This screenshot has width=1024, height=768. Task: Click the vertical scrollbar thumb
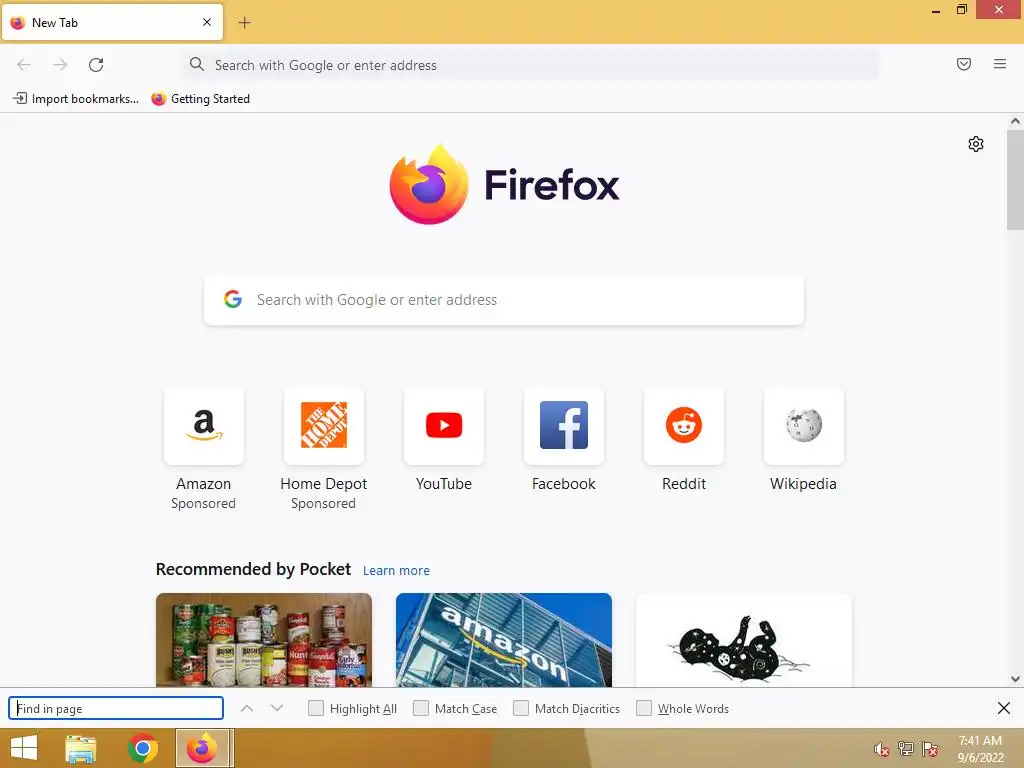click(x=1015, y=180)
